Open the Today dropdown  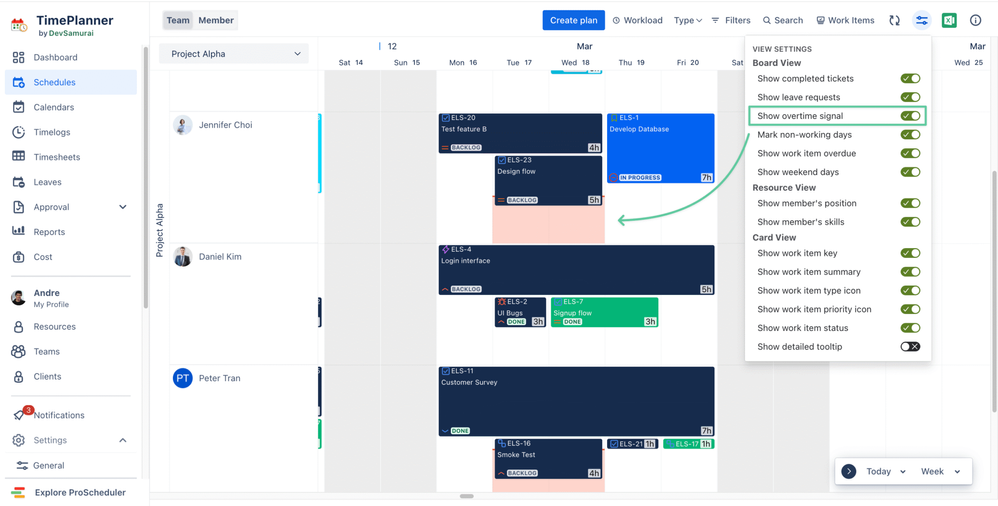tap(885, 472)
